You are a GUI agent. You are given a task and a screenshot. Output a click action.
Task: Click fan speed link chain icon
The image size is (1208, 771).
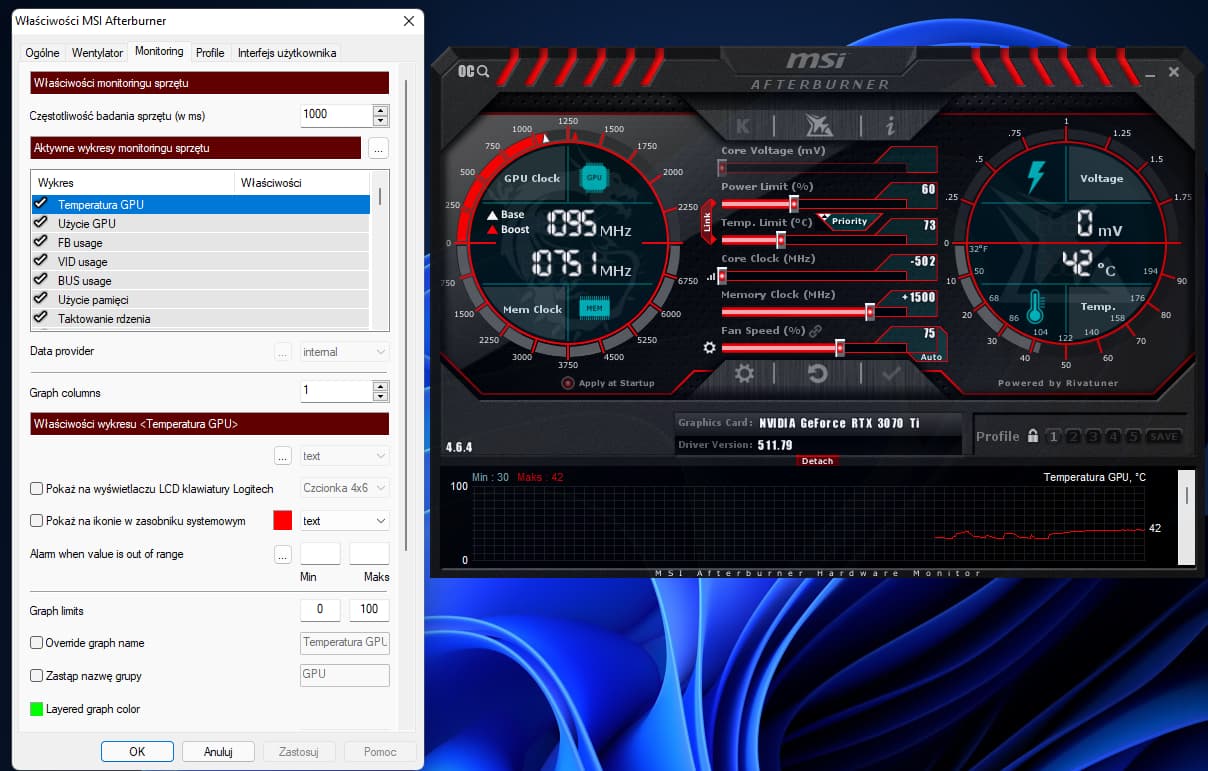coord(816,331)
